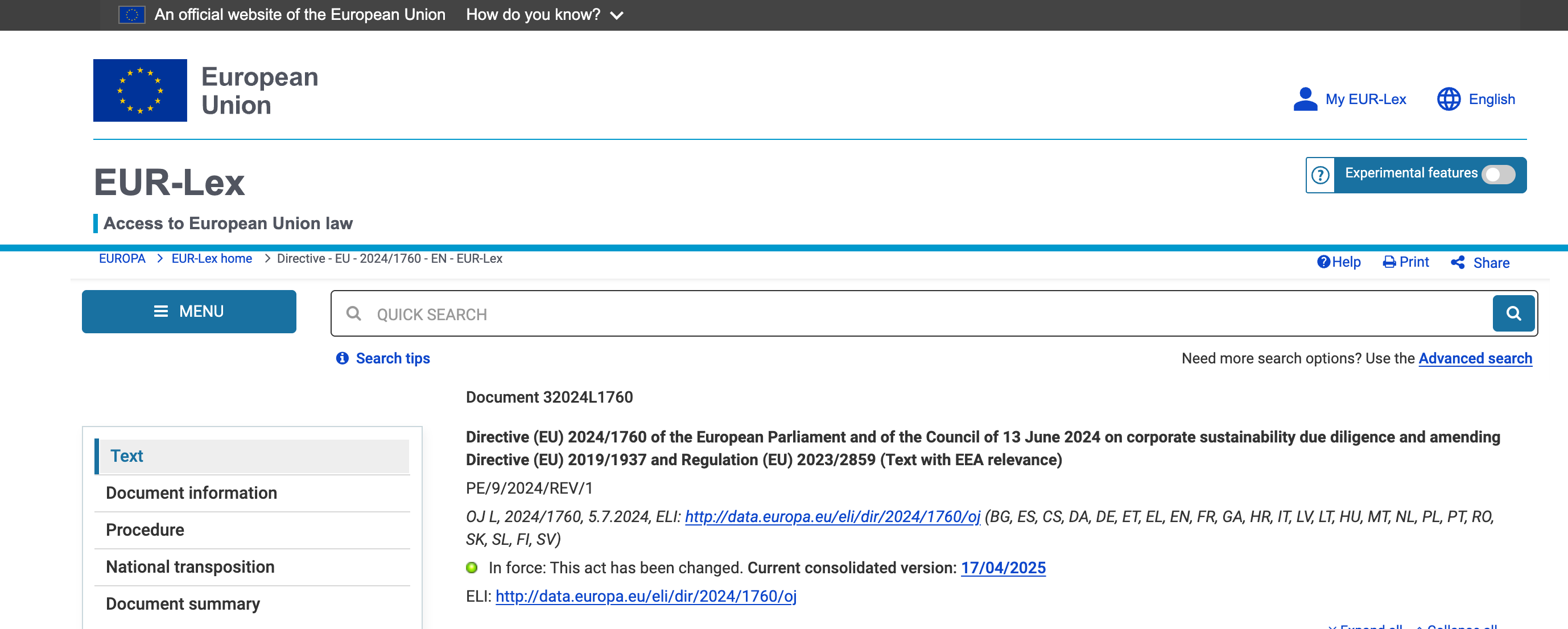
Task: Click the Print printer icon
Action: [x=1388, y=262]
